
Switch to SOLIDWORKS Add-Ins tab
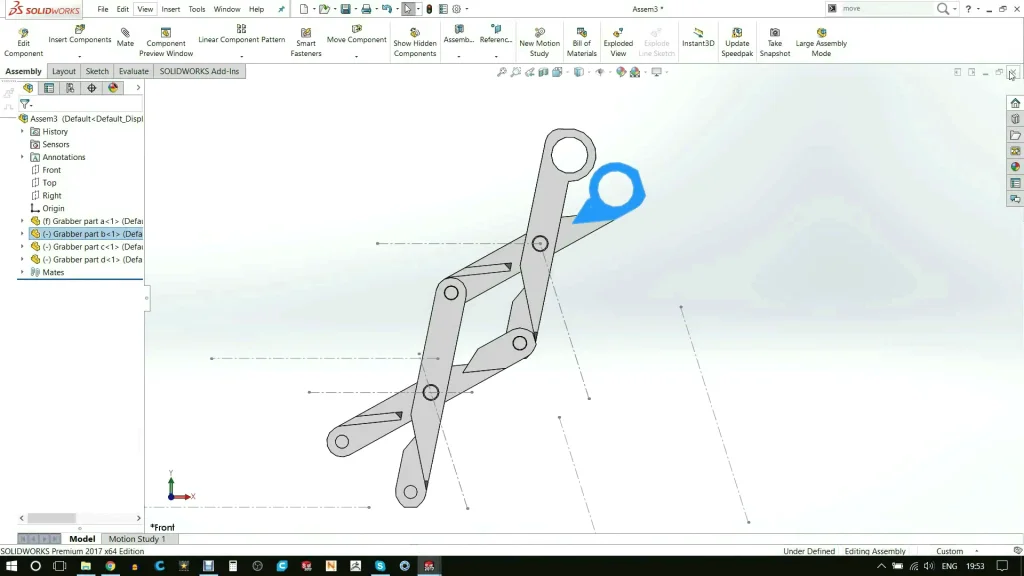pyautogui.click(x=199, y=71)
